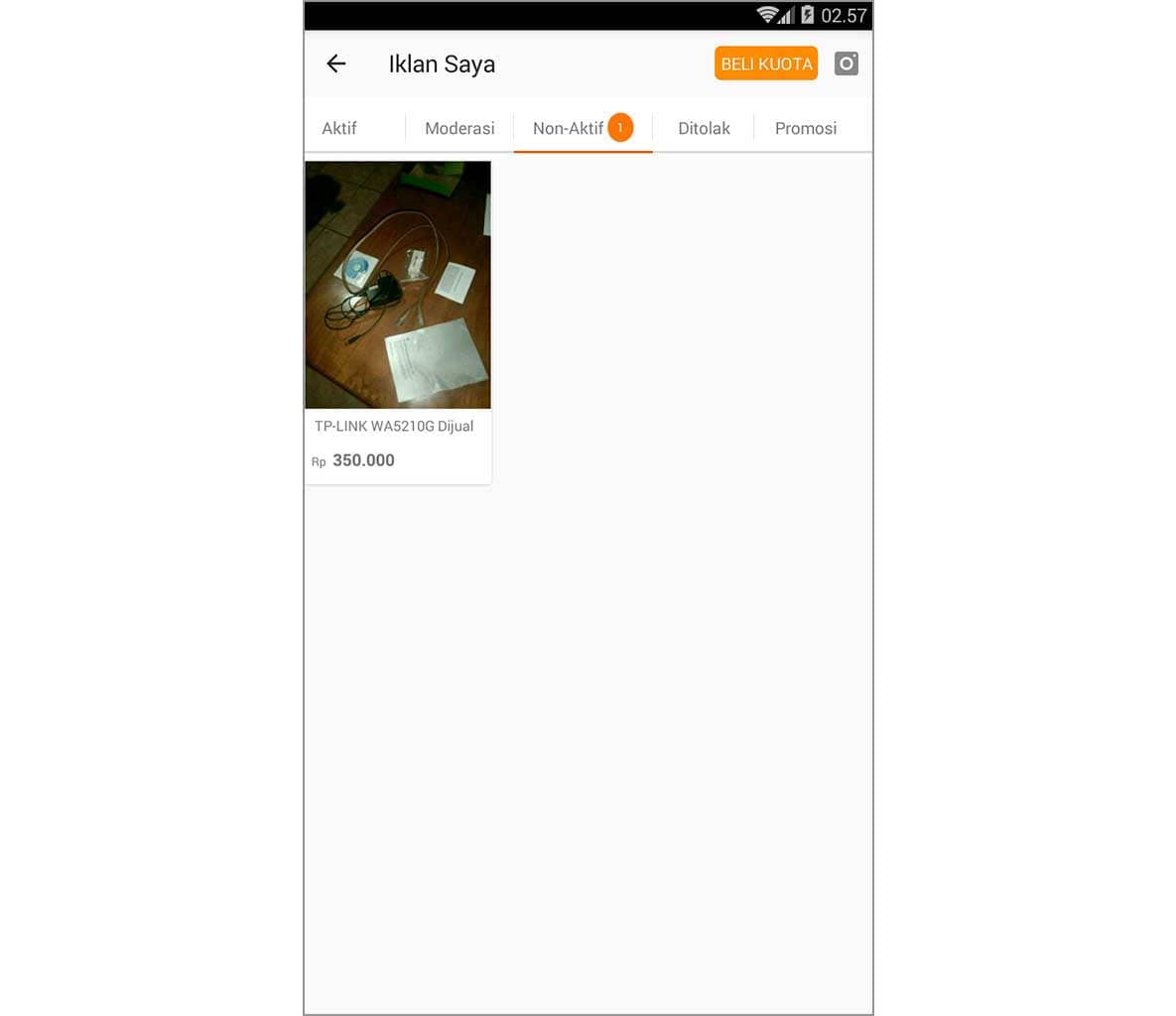Tap the Rp currency label
The width and height of the screenshot is (1176, 1016).
319,462
